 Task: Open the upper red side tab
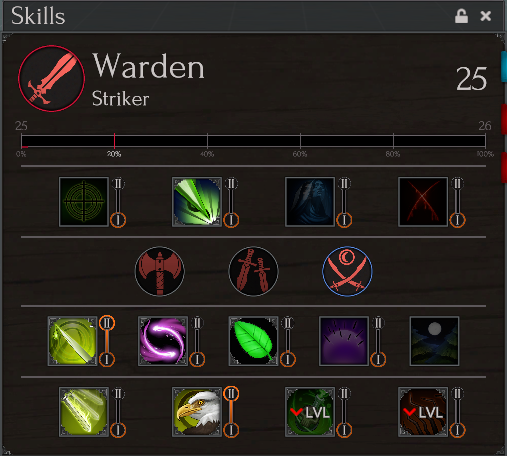tap(504, 119)
